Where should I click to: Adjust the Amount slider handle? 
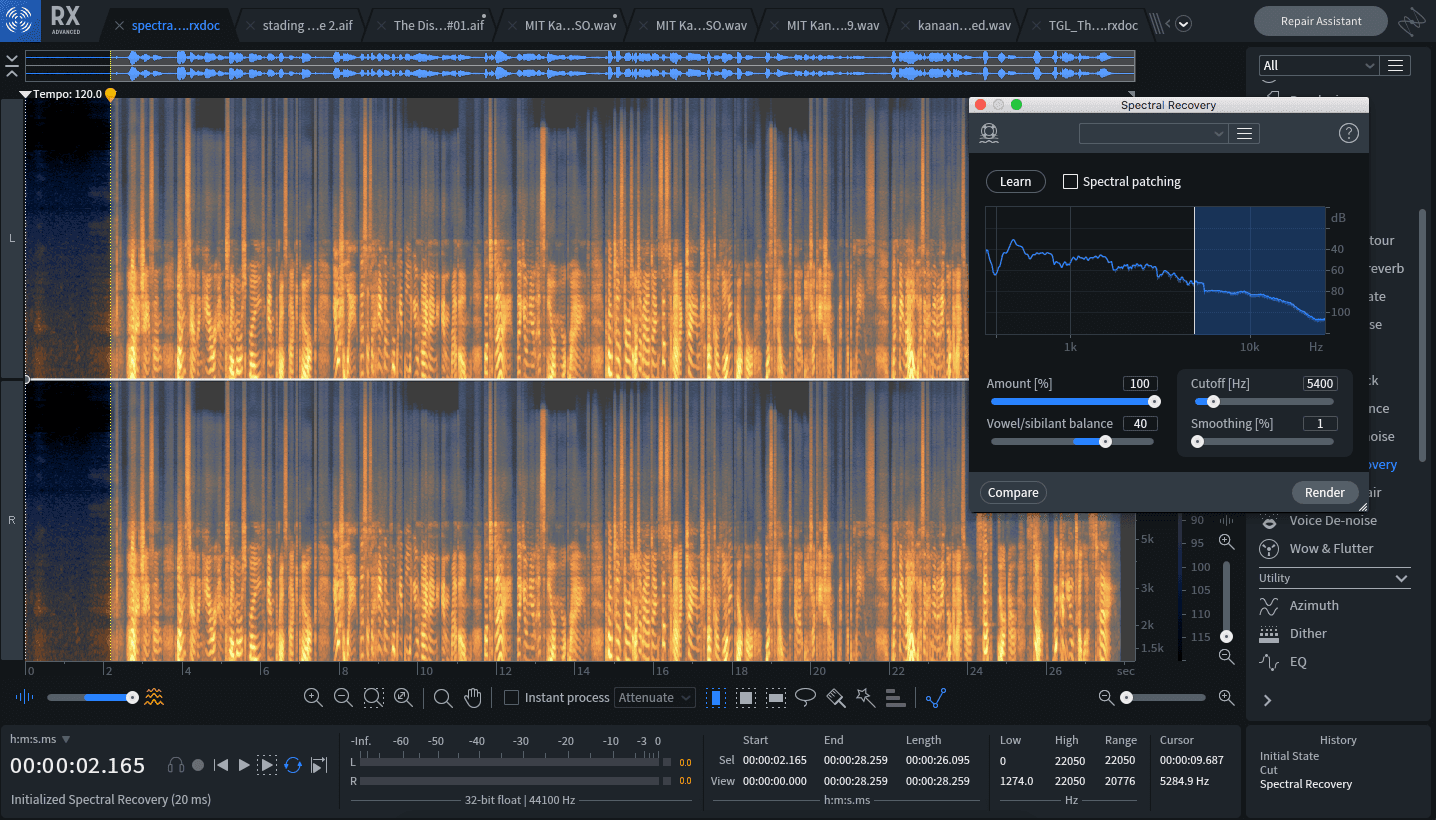[x=1154, y=401]
